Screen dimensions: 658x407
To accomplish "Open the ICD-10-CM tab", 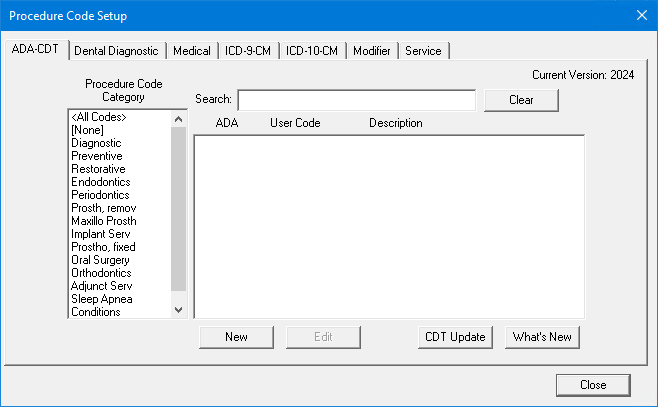I will pyautogui.click(x=312, y=51).
